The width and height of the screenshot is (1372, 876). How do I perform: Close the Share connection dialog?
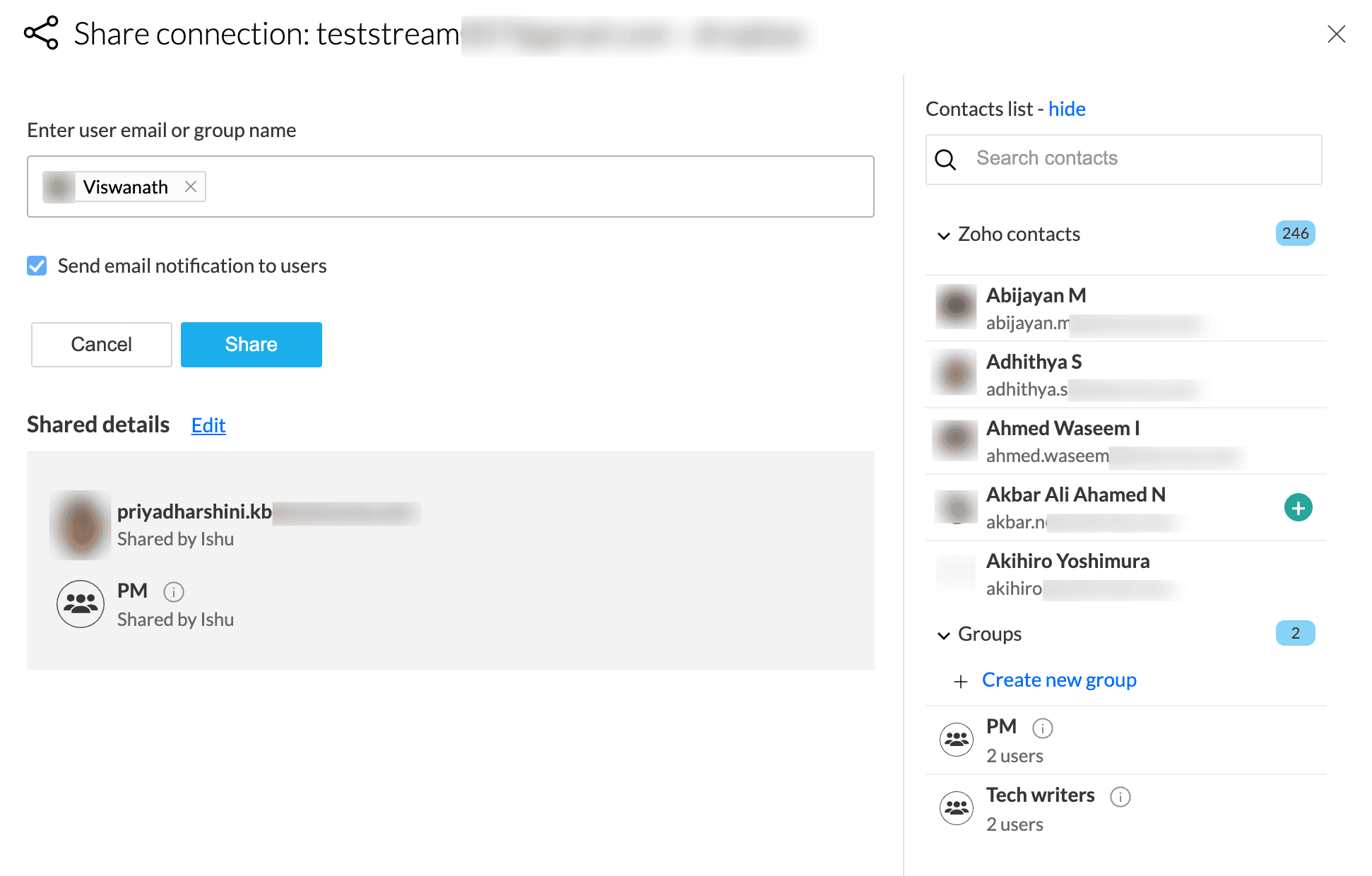(x=1336, y=34)
